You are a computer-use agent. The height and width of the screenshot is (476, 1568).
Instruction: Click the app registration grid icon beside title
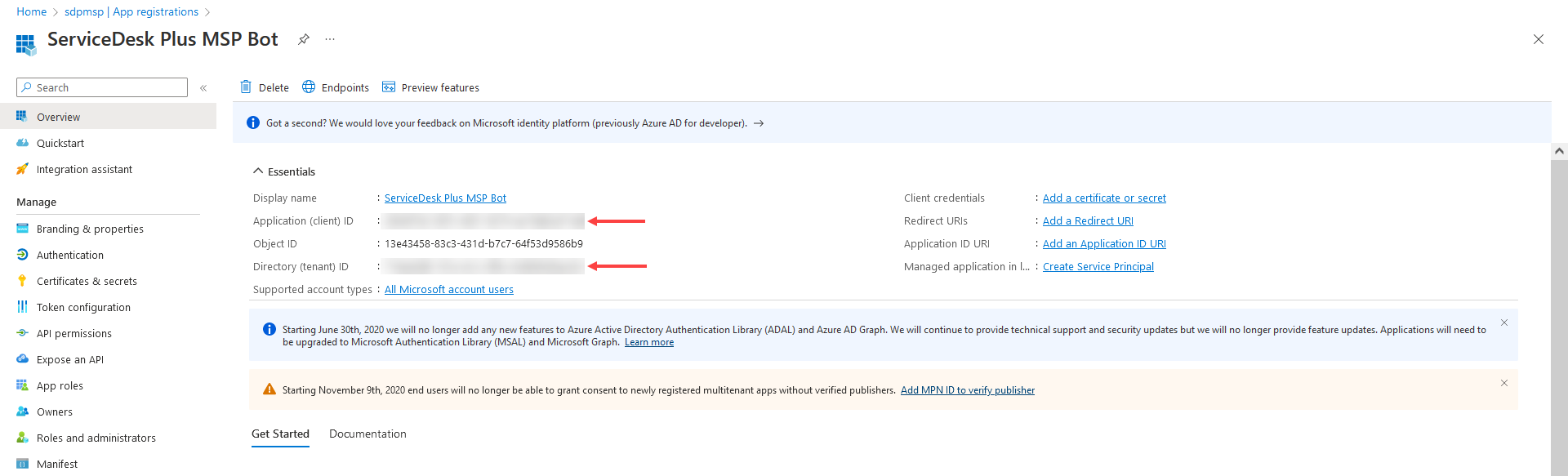(x=26, y=44)
